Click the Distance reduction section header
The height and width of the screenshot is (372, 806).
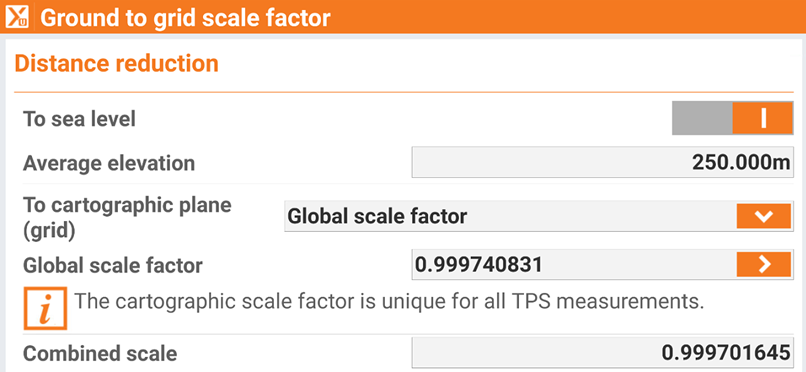(117, 63)
